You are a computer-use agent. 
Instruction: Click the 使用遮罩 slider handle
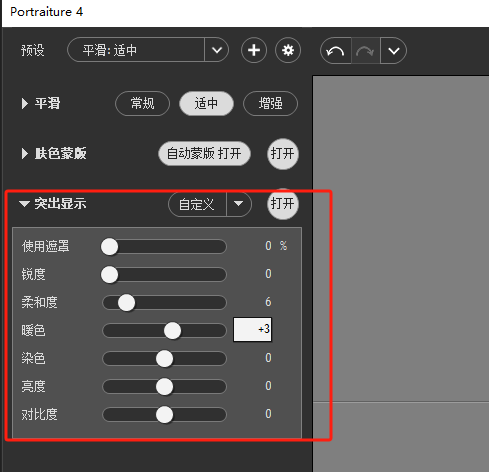coord(110,247)
